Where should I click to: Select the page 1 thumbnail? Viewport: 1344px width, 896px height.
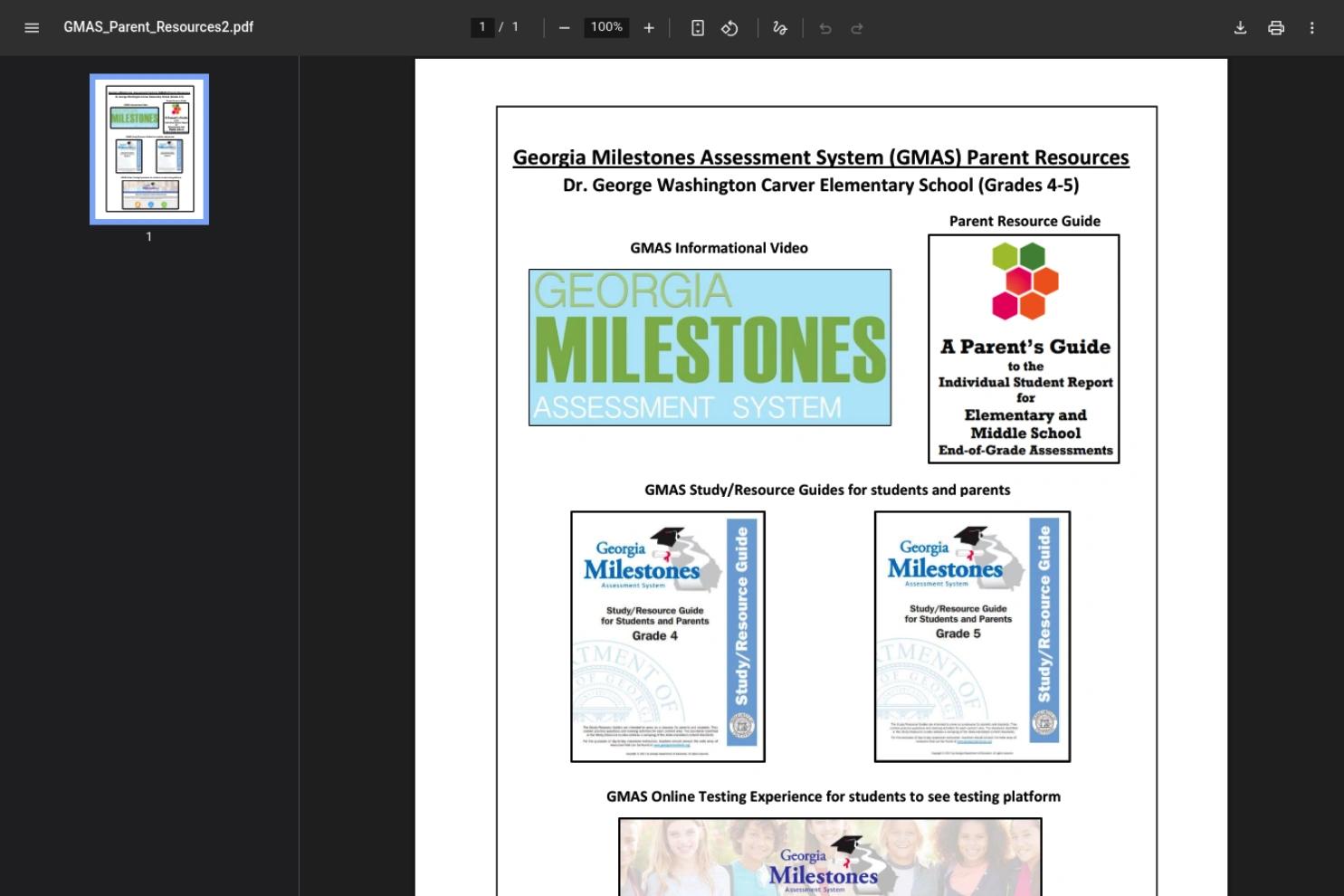coord(149,149)
